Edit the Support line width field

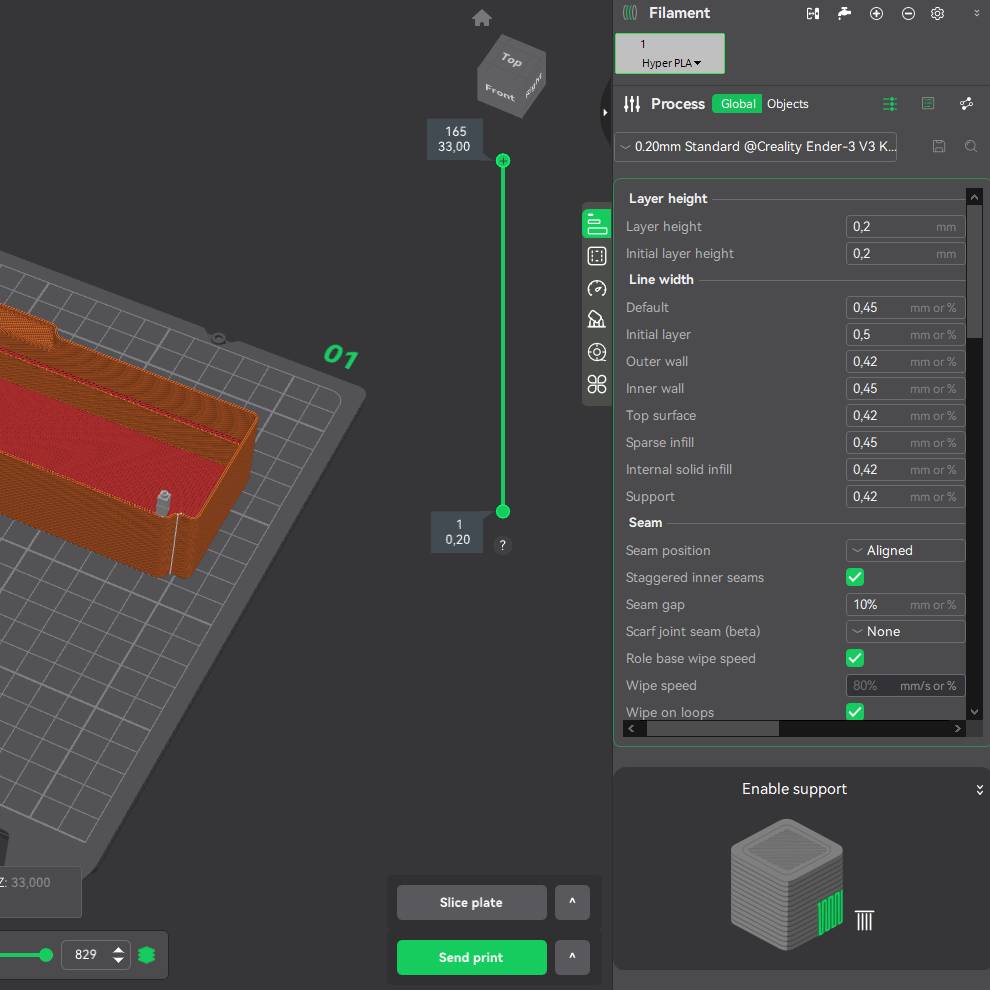(905, 496)
